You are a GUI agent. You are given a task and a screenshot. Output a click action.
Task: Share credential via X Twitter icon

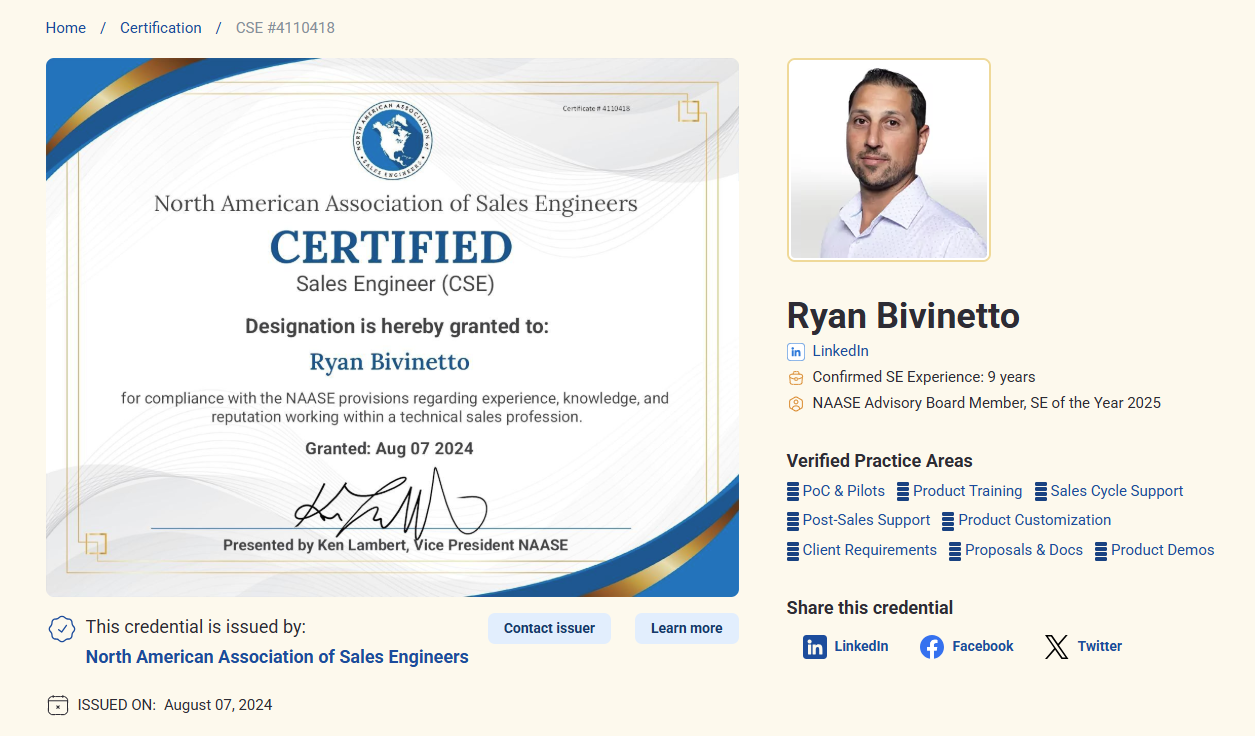point(1057,647)
